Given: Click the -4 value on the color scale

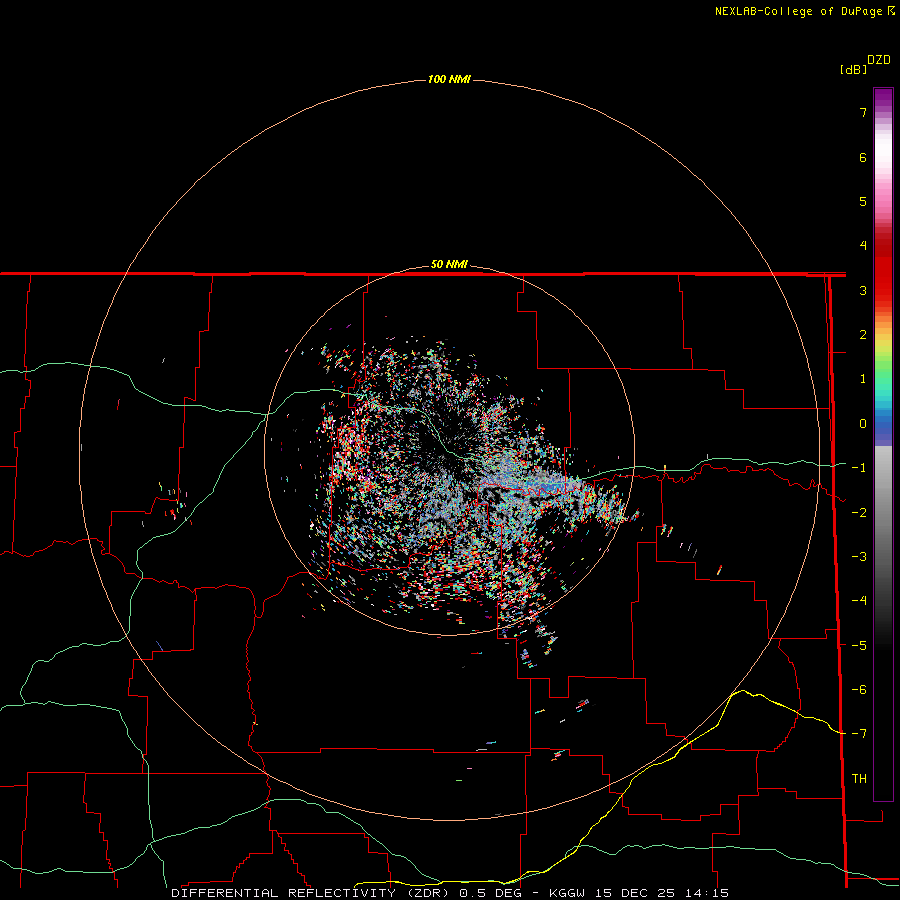Looking at the screenshot, I should click(x=859, y=601).
